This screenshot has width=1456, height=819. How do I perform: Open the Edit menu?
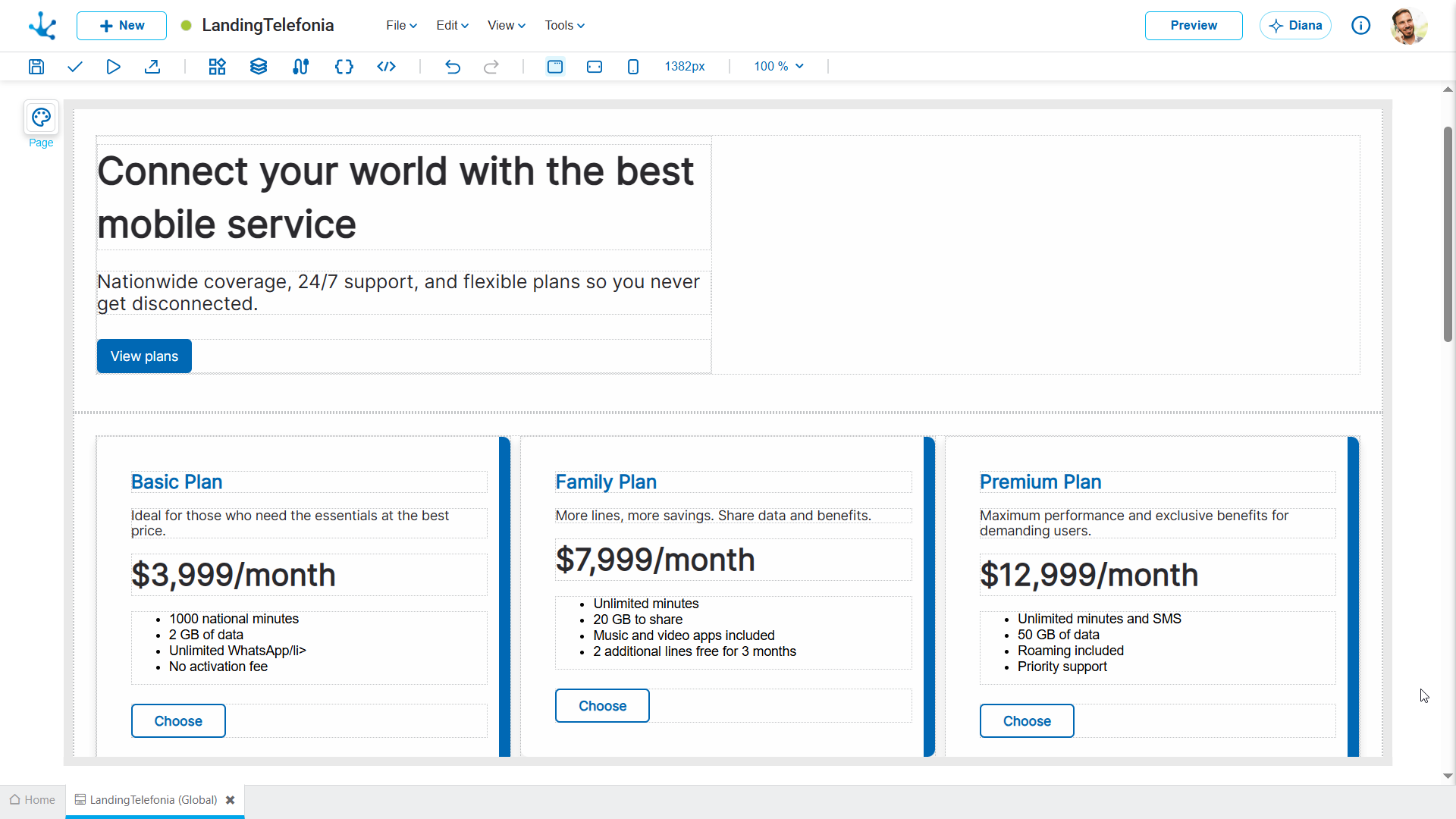pyautogui.click(x=452, y=25)
